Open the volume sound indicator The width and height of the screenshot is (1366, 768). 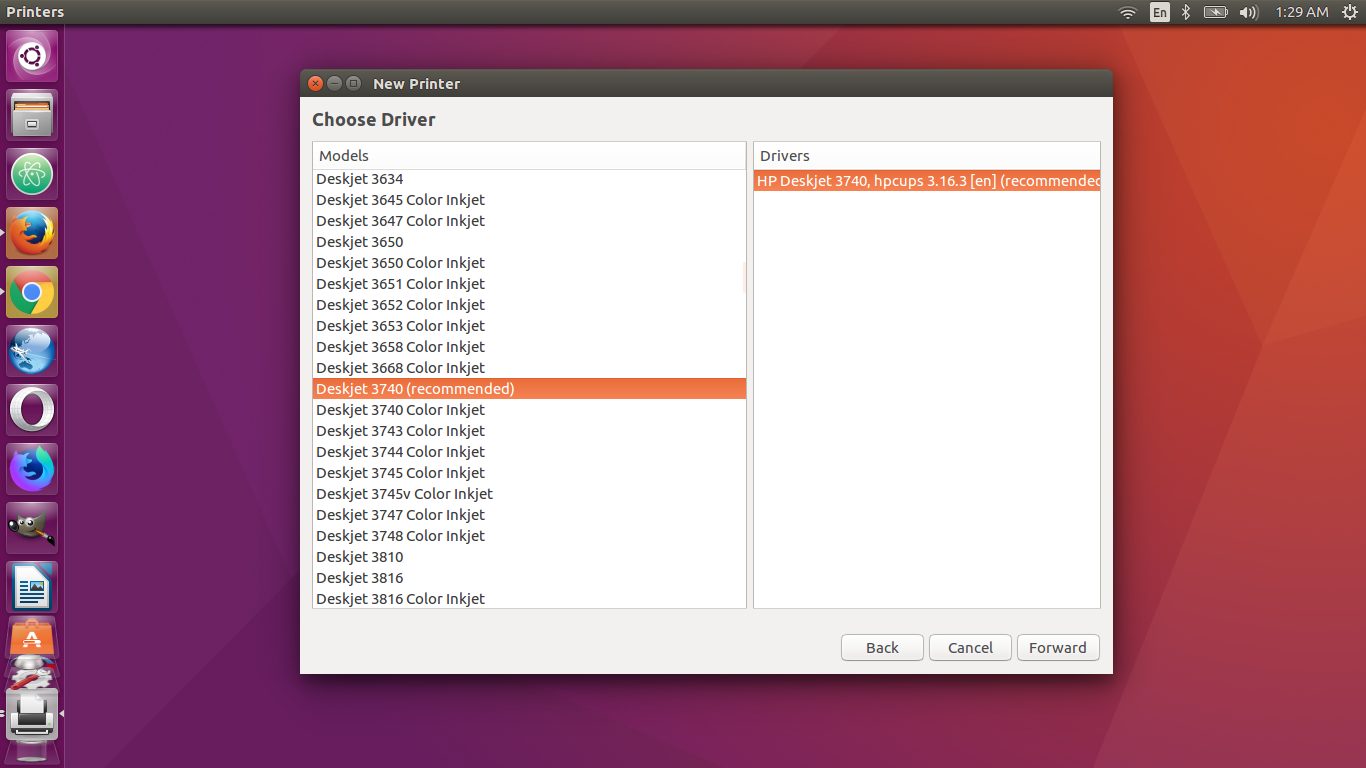(x=1248, y=12)
